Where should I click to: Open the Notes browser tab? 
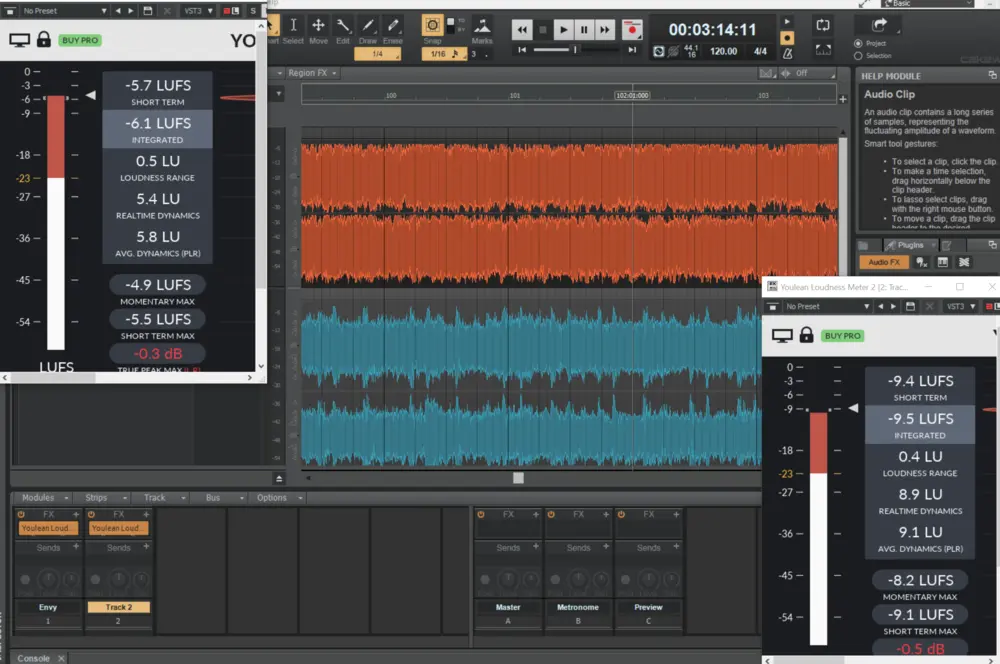pos(947,245)
